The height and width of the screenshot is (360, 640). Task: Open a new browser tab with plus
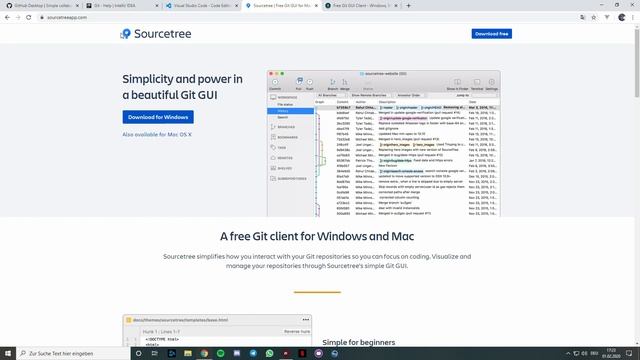pos(408,6)
